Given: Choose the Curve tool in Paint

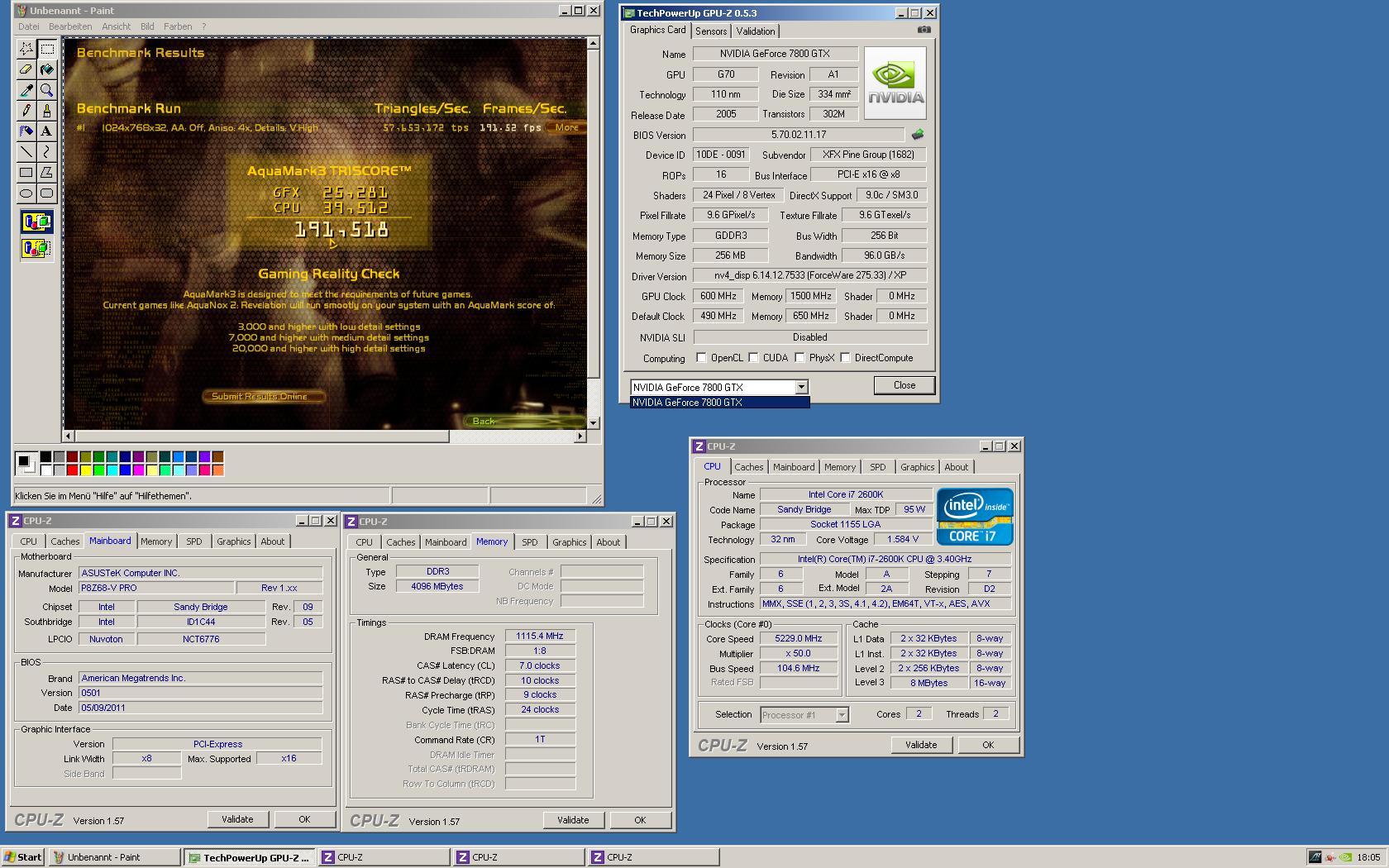Looking at the screenshot, I should [x=47, y=152].
